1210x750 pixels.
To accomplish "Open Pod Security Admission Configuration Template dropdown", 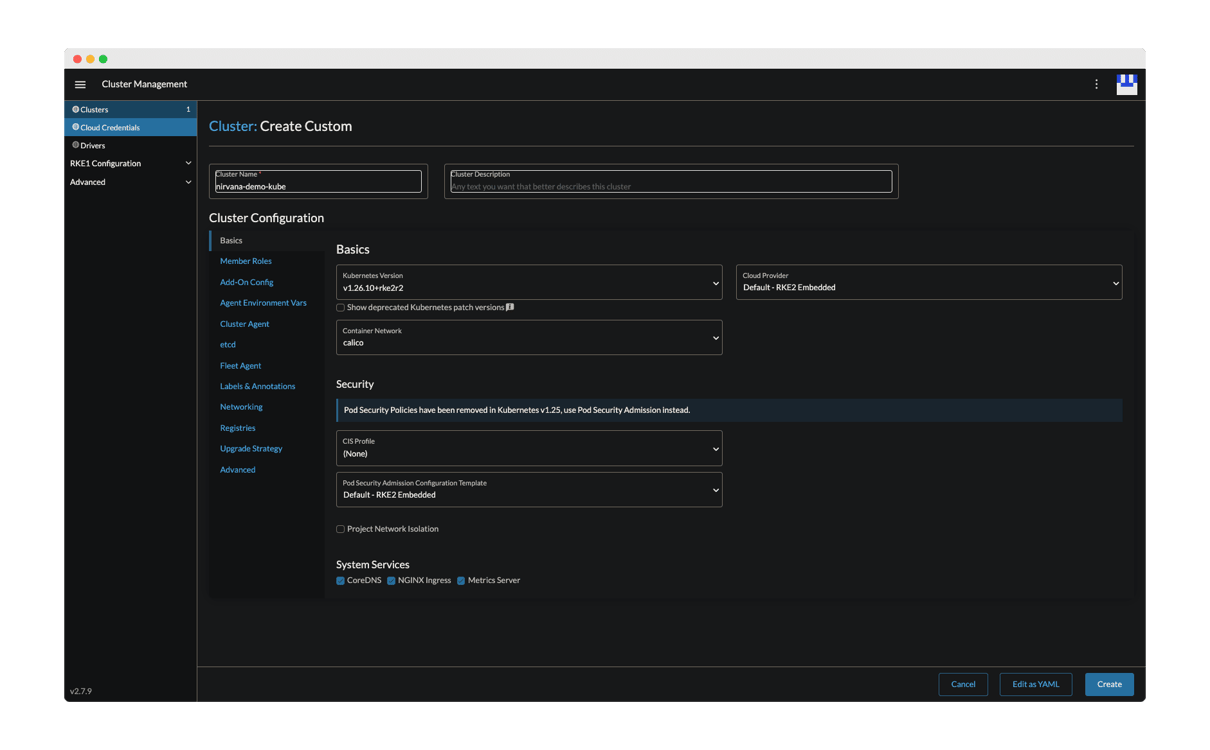I will 529,489.
